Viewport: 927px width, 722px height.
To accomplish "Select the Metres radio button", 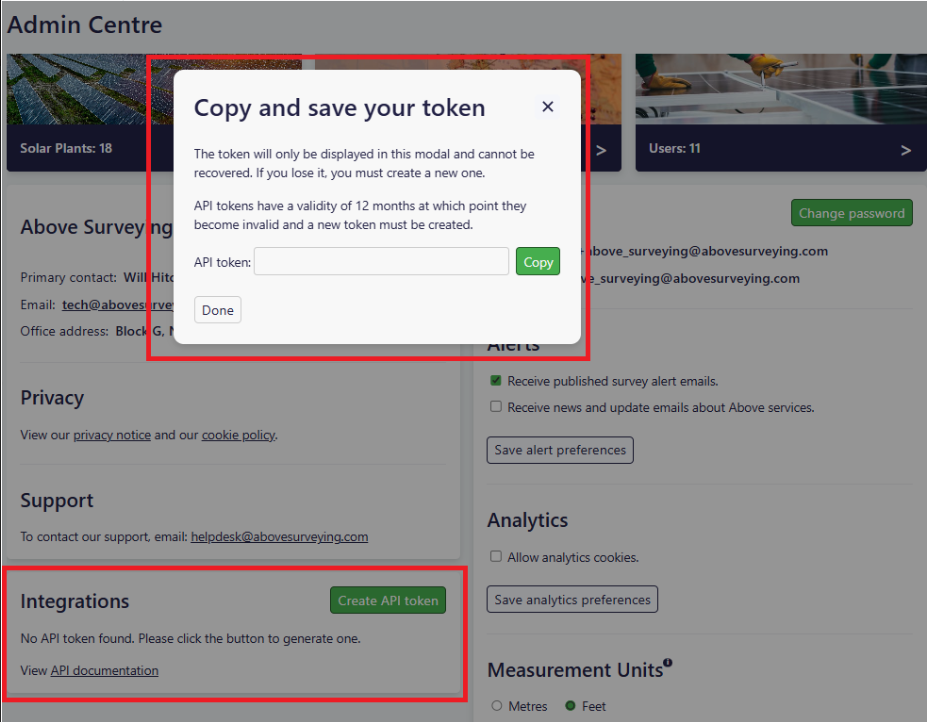I will pos(497,706).
